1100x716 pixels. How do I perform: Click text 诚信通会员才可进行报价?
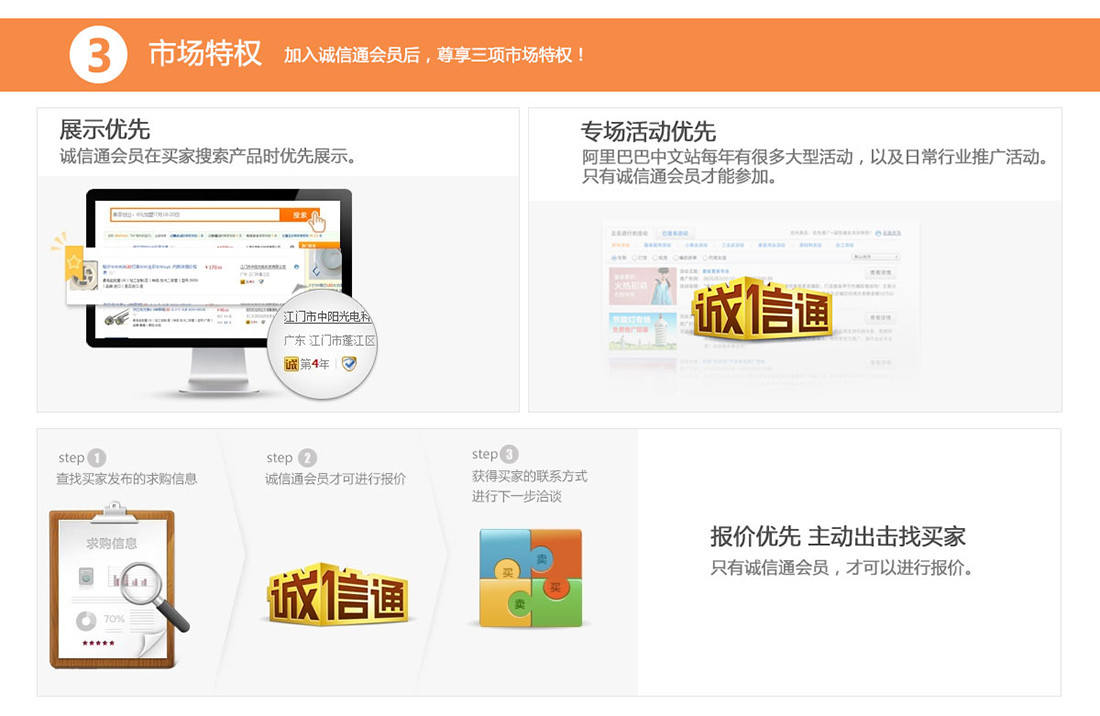(x=335, y=479)
